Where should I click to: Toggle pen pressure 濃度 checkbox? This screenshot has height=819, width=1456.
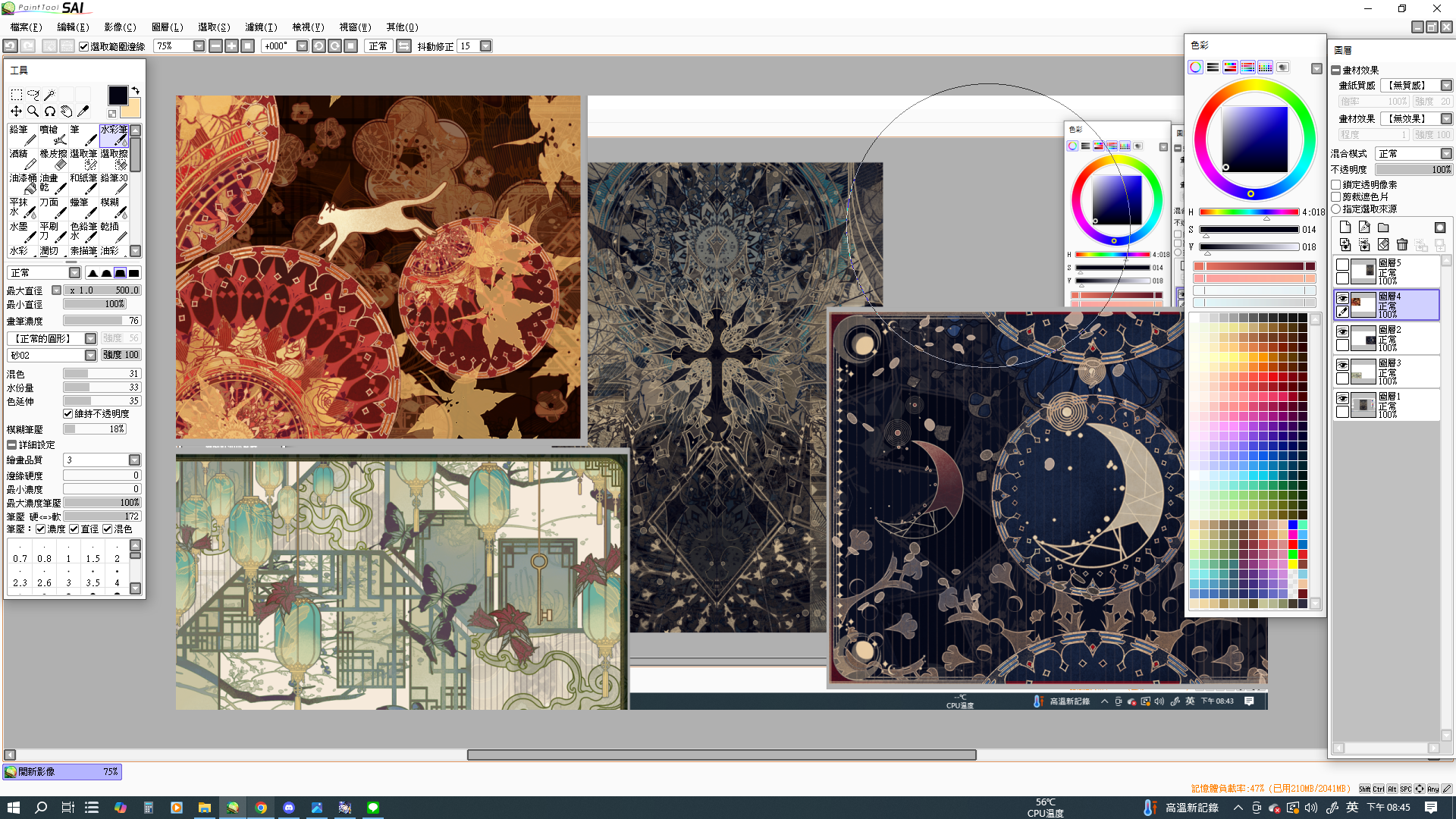pyautogui.click(x=41, y=529)
